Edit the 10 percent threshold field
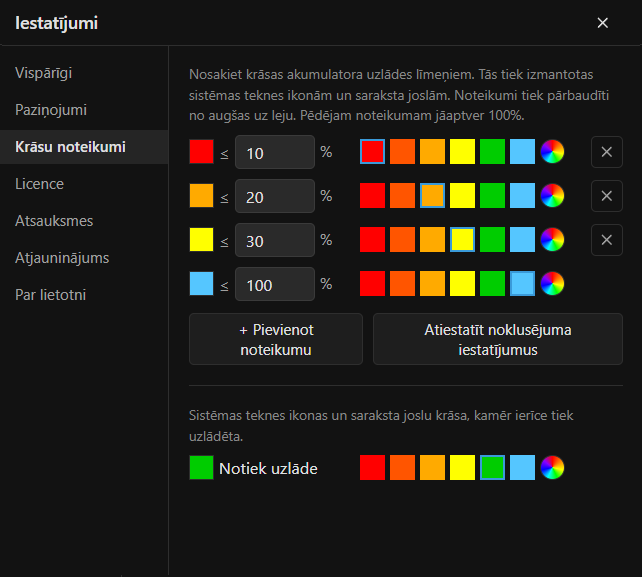Image resolution: width=642 pixels, height=577 pixels. [x=275, y=152]
